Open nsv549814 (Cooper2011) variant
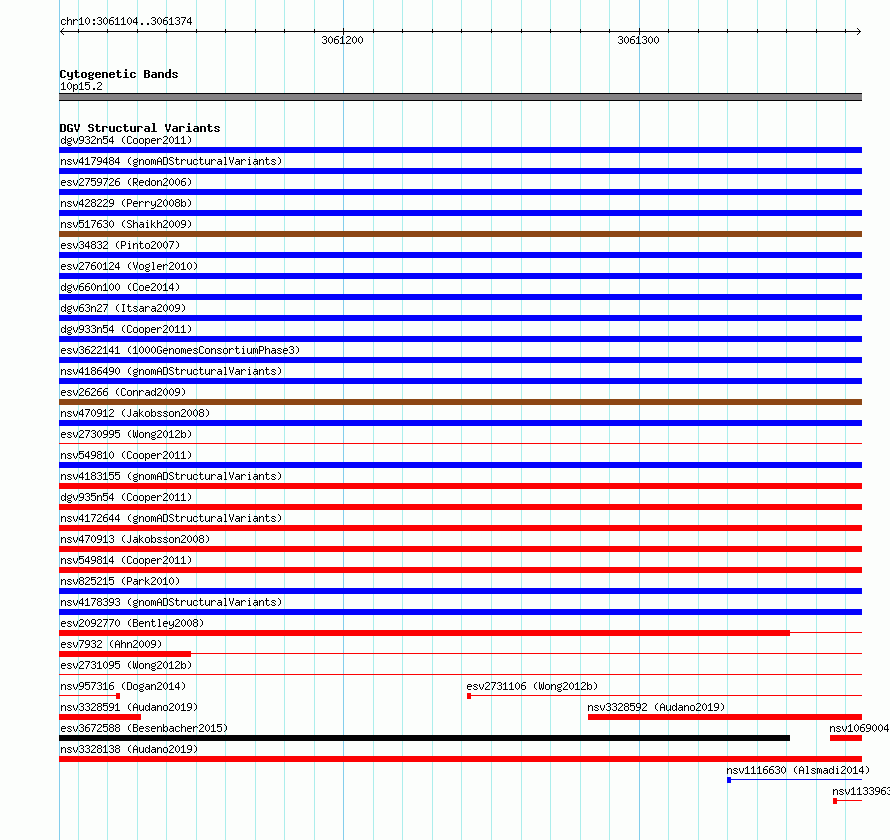890x840 pixels. (126, 560)
